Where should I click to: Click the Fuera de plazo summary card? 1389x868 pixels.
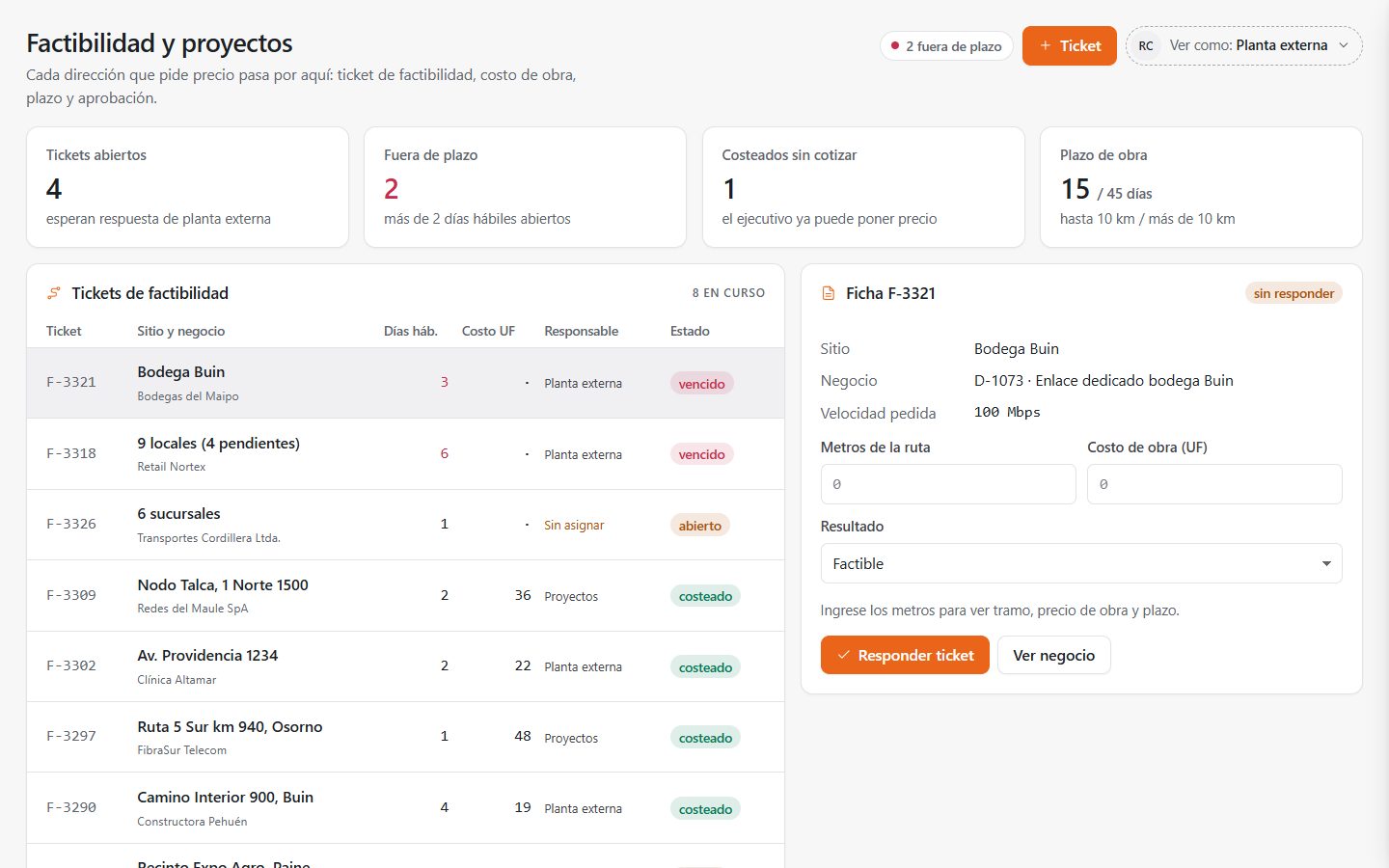tap(525, 187)
